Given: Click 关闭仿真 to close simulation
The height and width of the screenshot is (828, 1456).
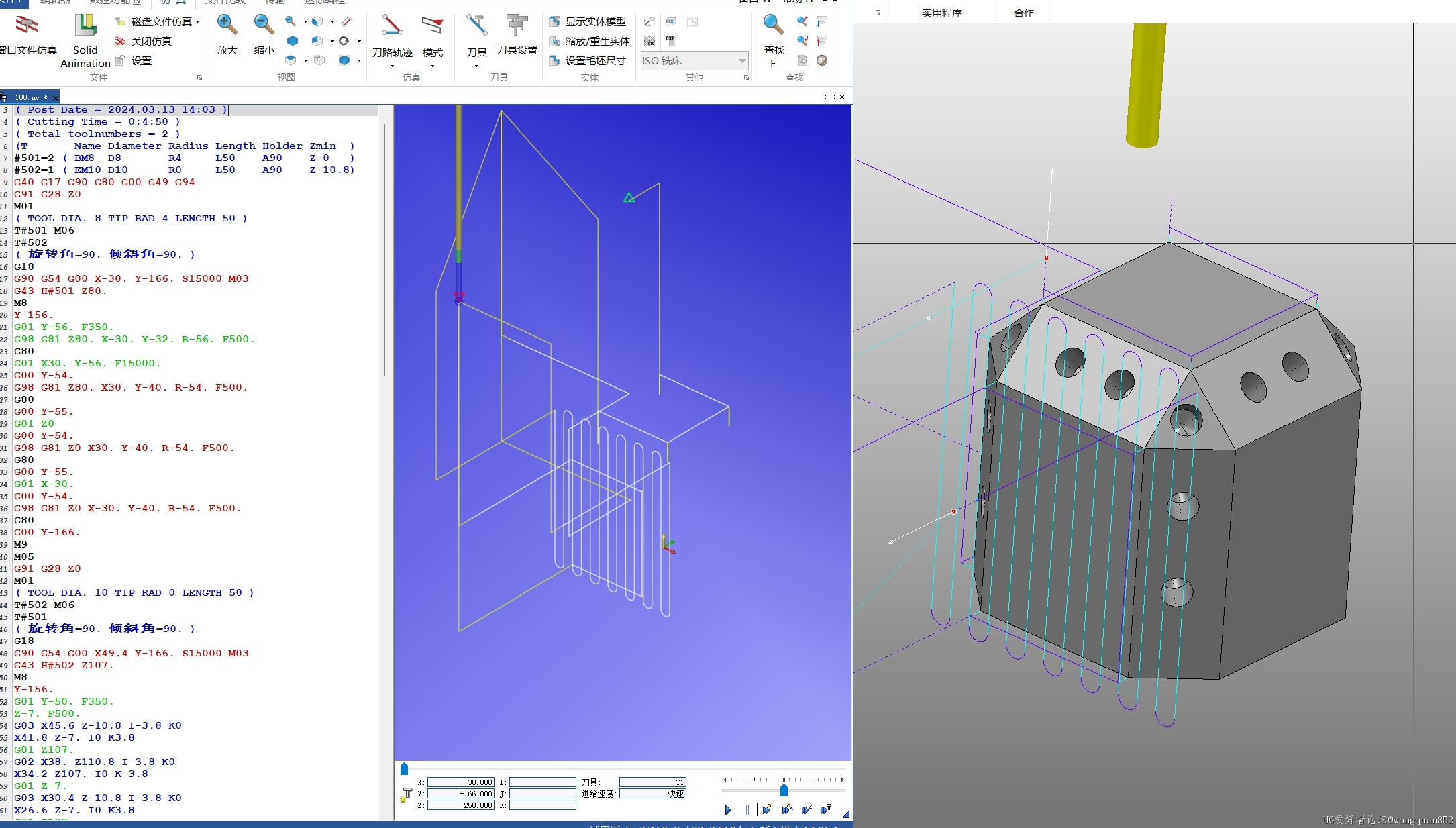Looking at the screenshot, I should (144, 41).
